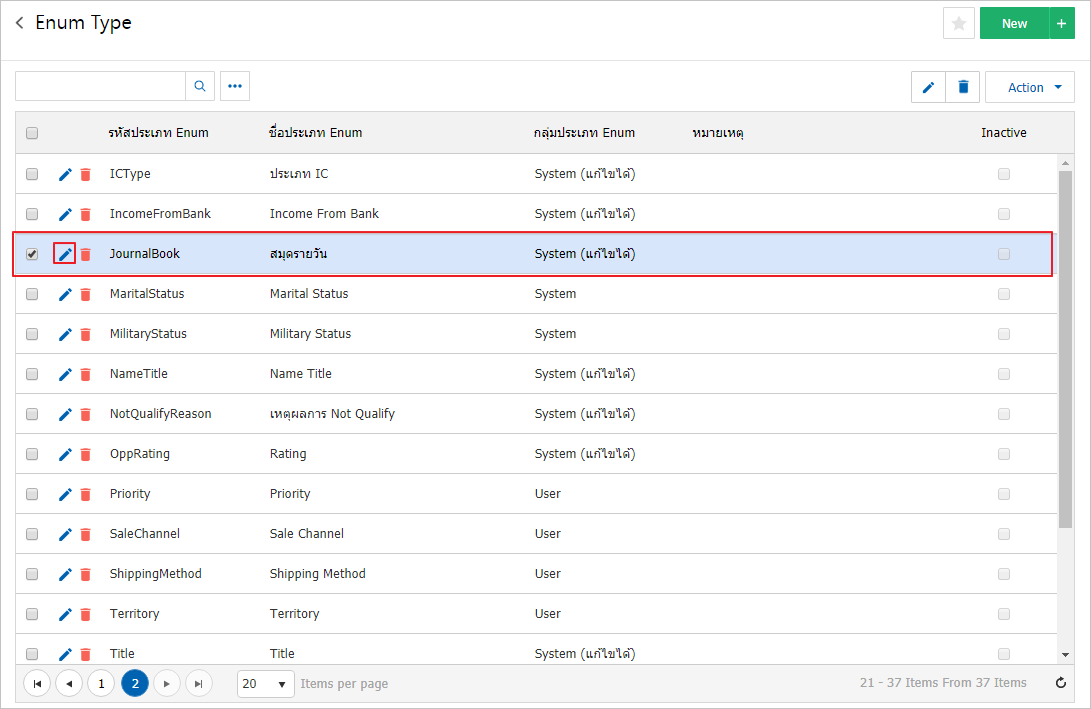Image resolution: width=1091 pixels, height=709 pixels.
Task: Delete the ICType row with trash icon
Action: tap(86, 174)
